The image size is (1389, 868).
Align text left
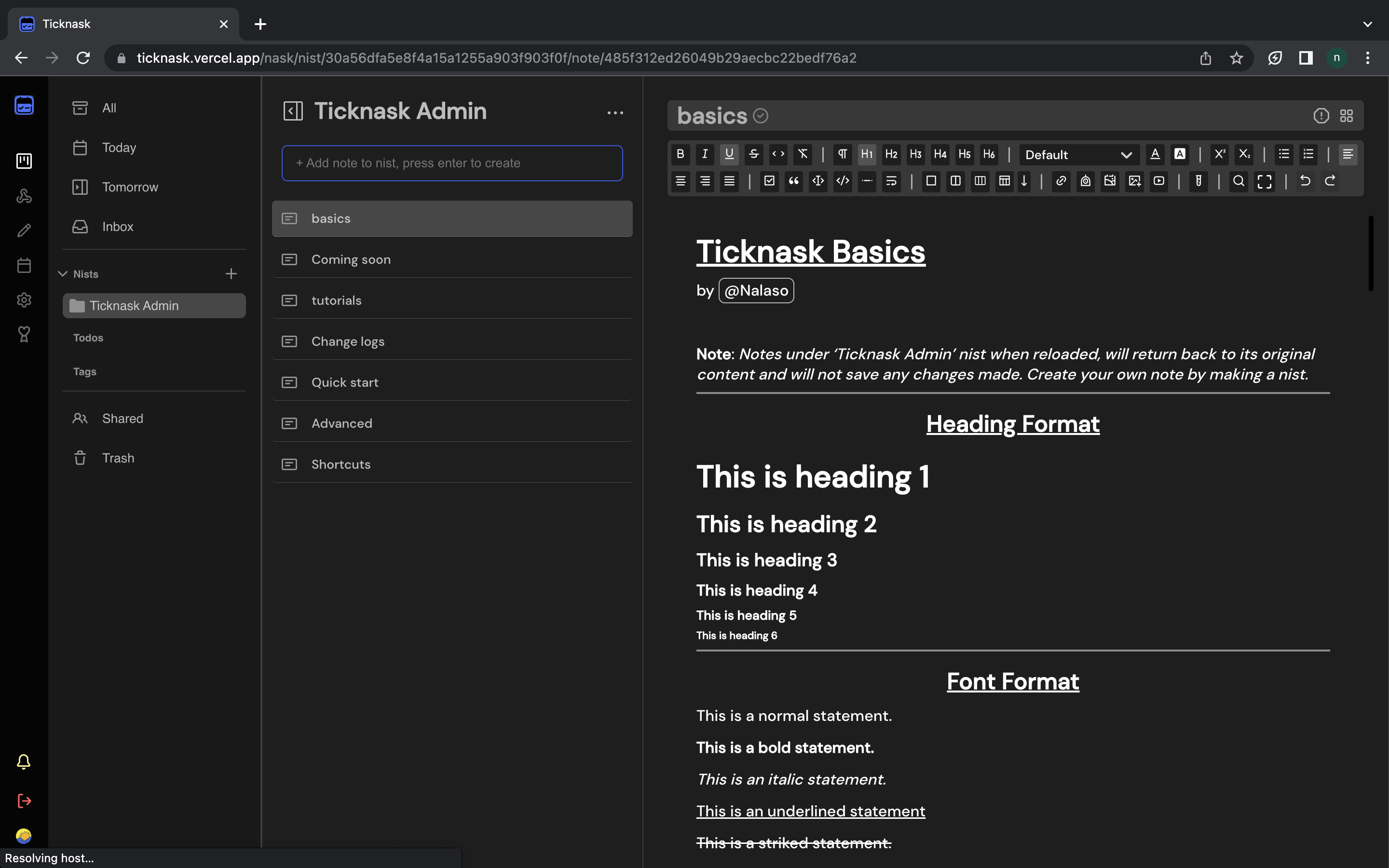(1348, 154)
